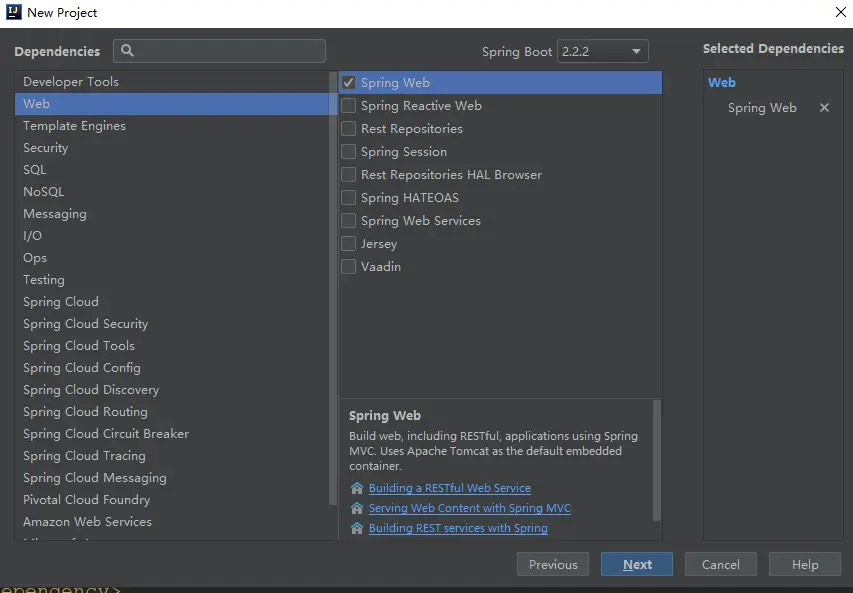Select the Spring Cloud category
The height and width of the screenshot is (593, 853).
(x=172, y=302)
